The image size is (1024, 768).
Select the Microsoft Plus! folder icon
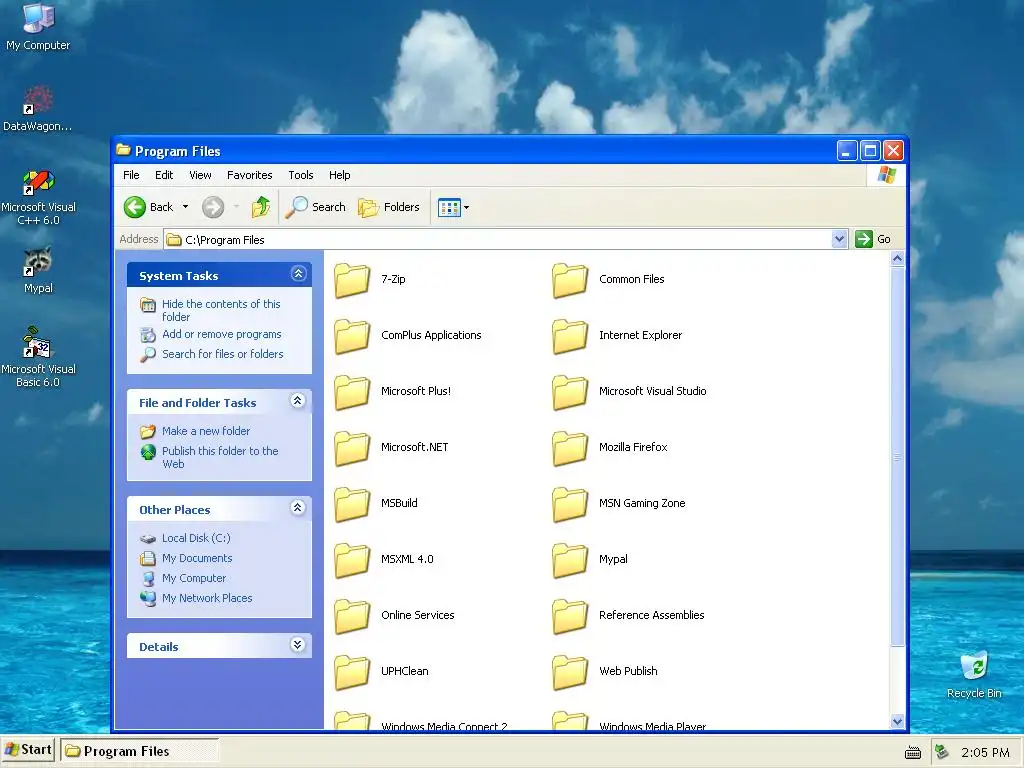pyautogui.click(x=352, y=392)
